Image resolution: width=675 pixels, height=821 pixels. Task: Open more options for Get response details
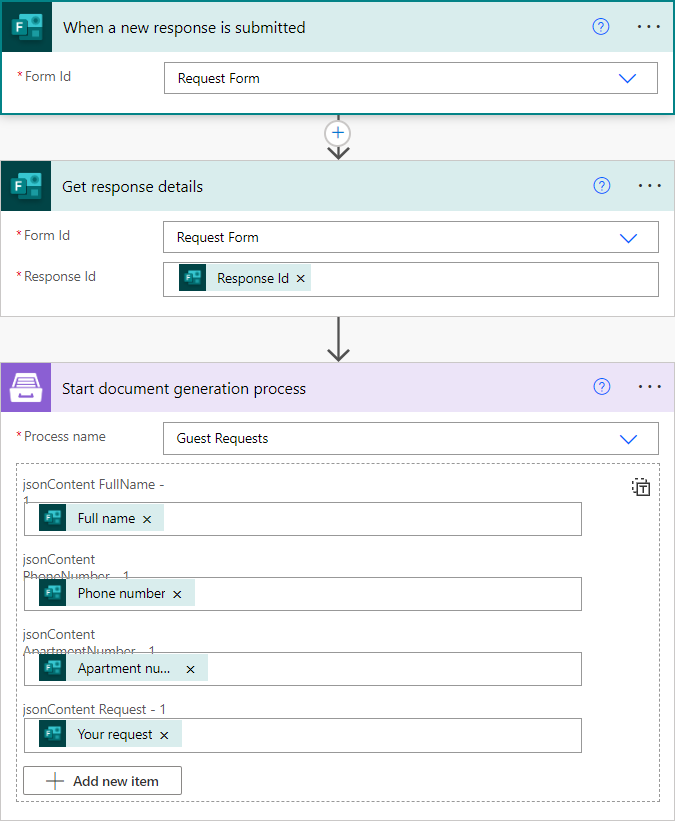tap(650, 185)
